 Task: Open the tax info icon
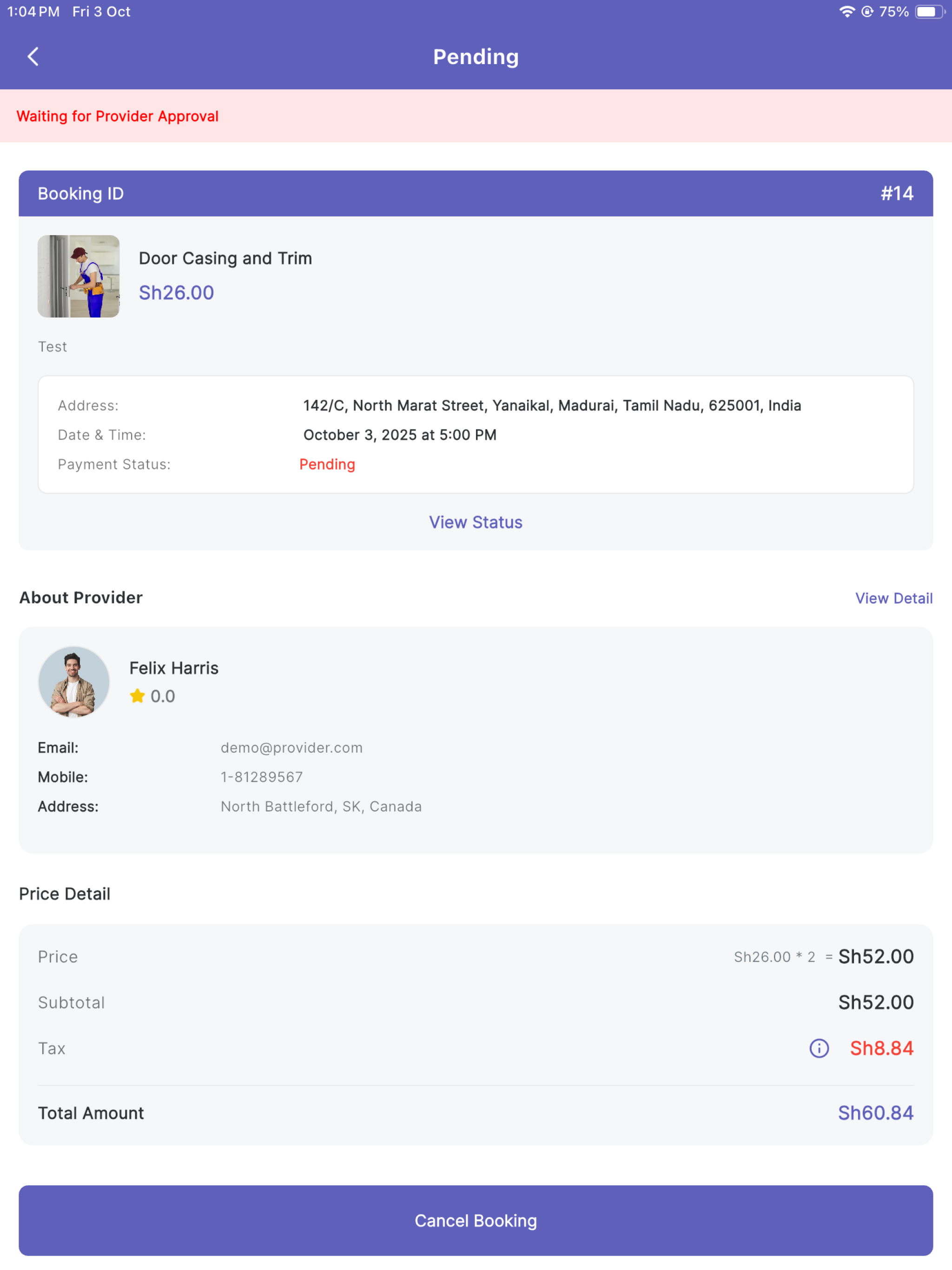coord(819,1048)
